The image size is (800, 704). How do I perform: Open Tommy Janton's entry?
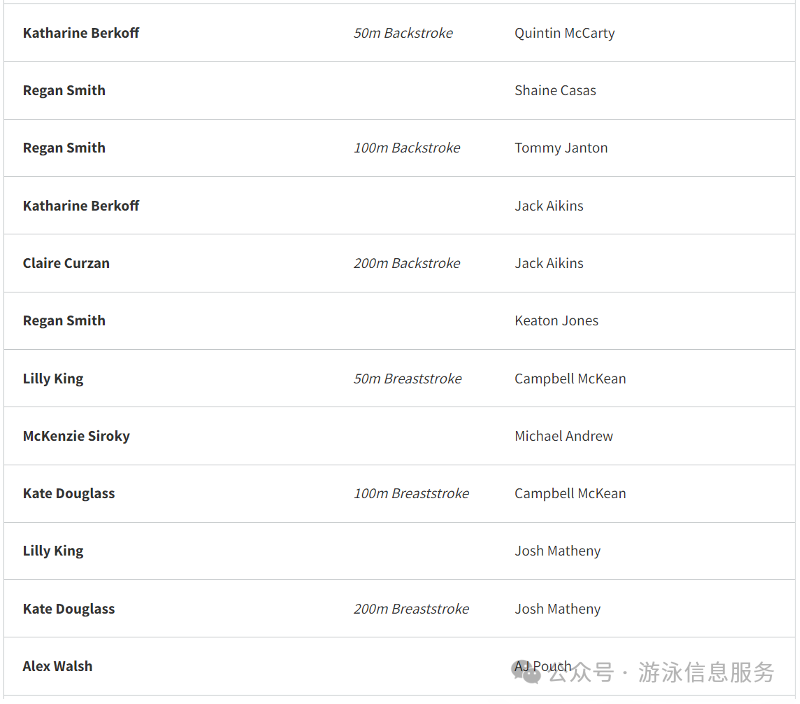(561, 148)
